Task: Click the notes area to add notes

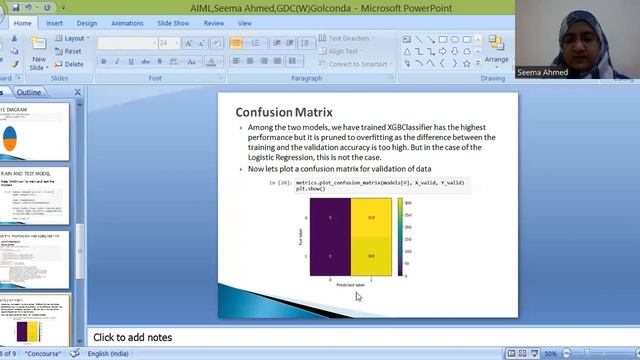Action: coord(363,337)
